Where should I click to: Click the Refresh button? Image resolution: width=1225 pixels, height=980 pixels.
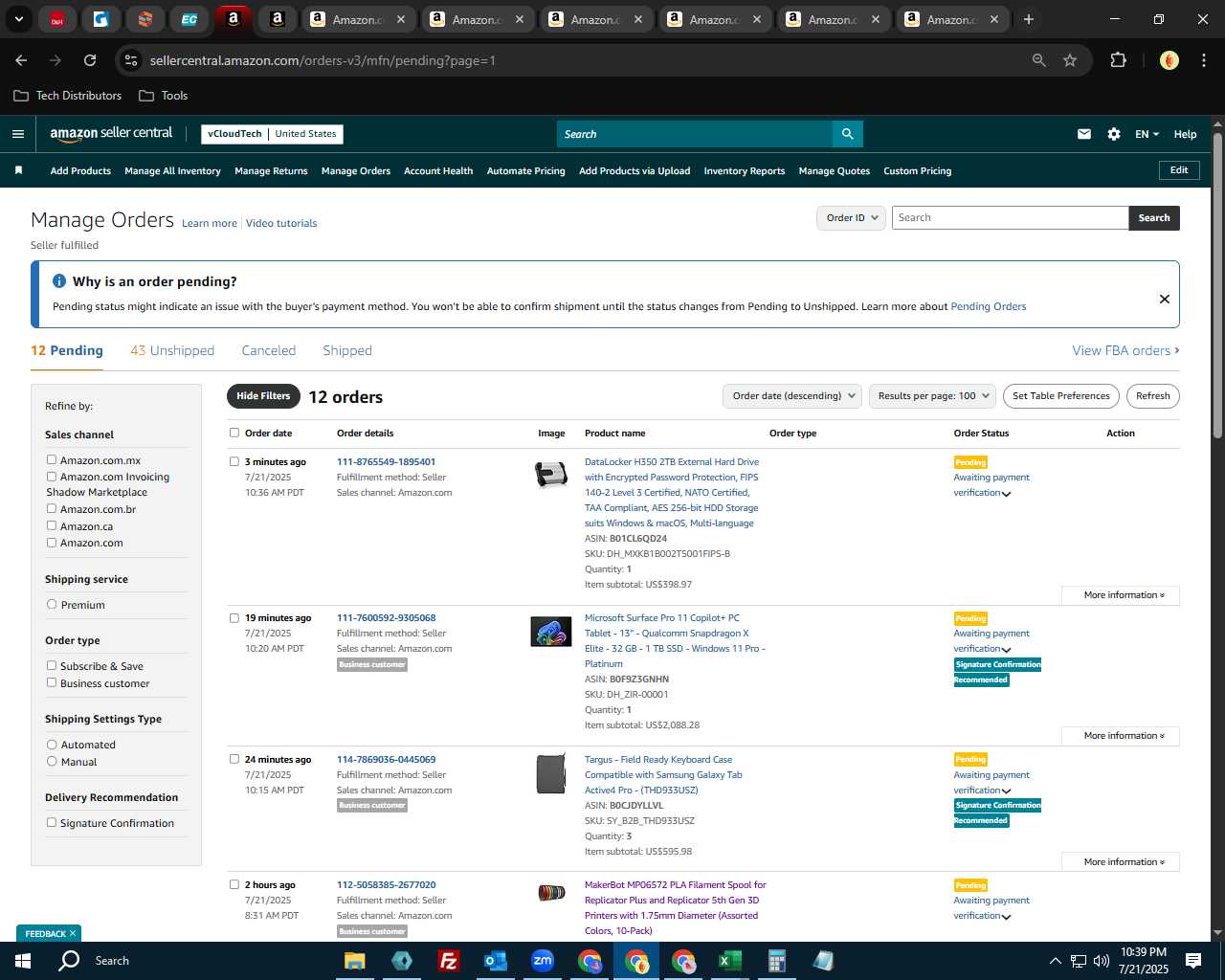pyautogui.click(x=1153, y=396)
